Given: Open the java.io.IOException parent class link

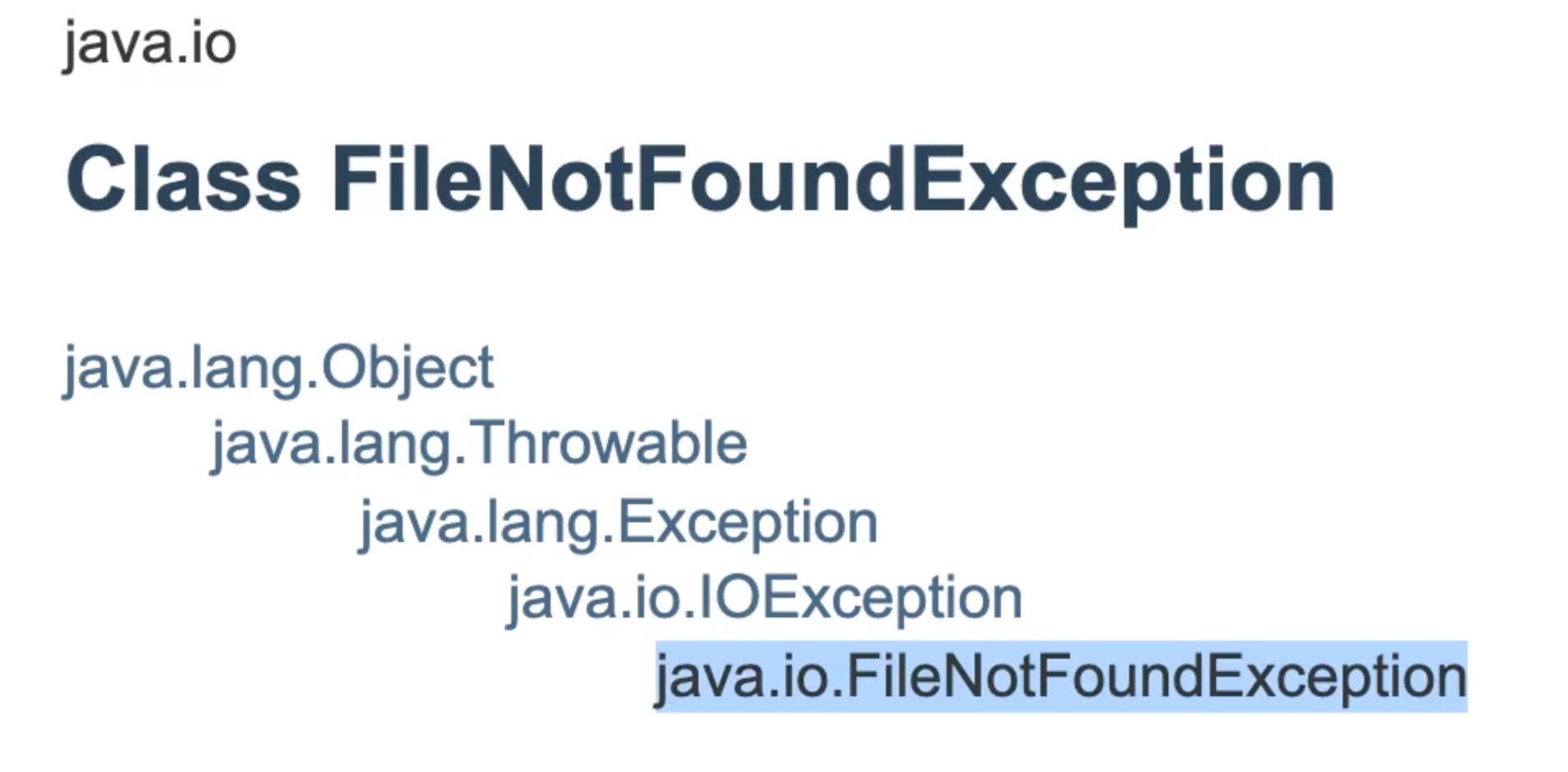Looking at the screenshot, I should (765, 597).
